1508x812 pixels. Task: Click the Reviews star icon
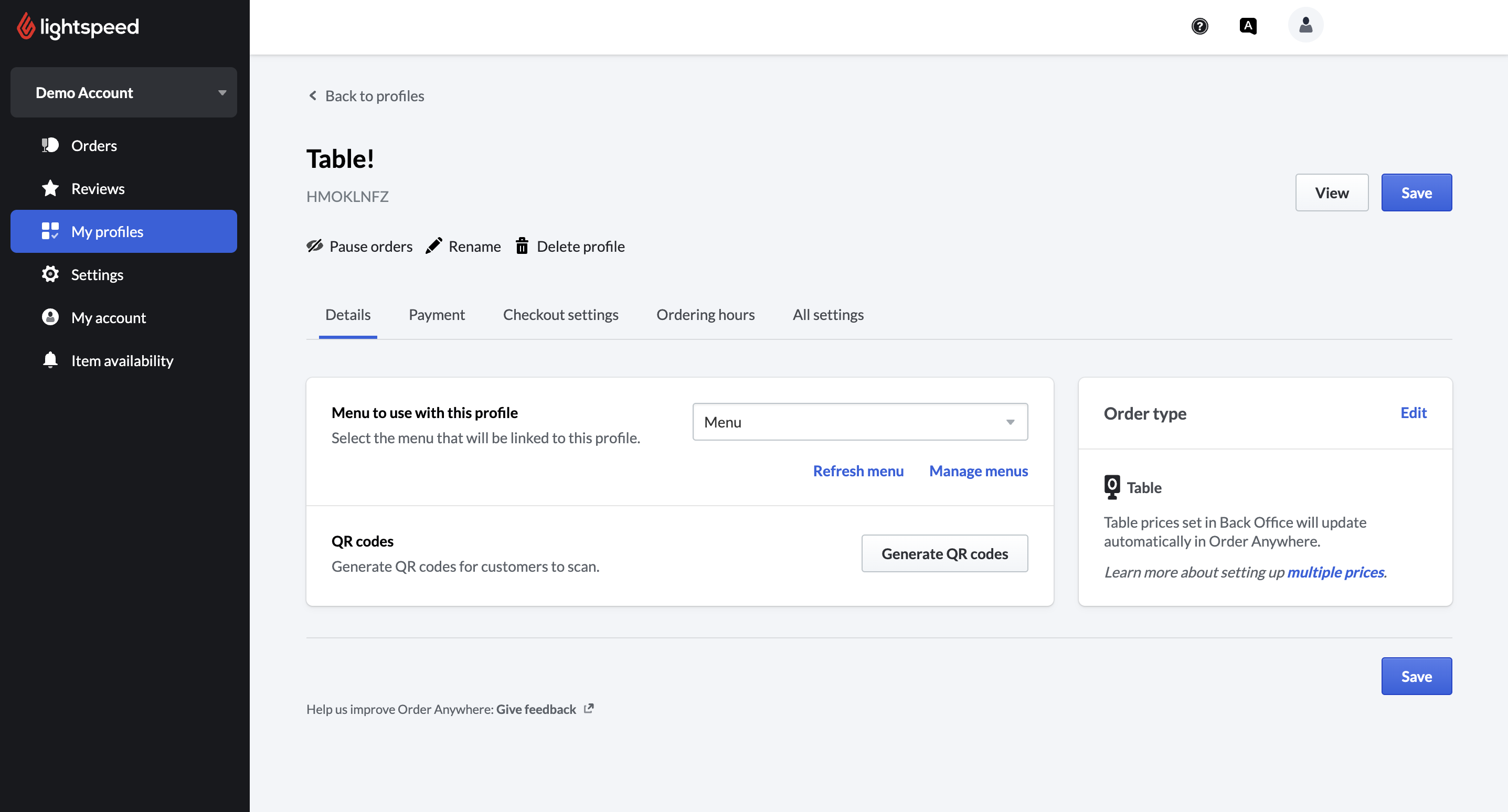coord(50,188)
